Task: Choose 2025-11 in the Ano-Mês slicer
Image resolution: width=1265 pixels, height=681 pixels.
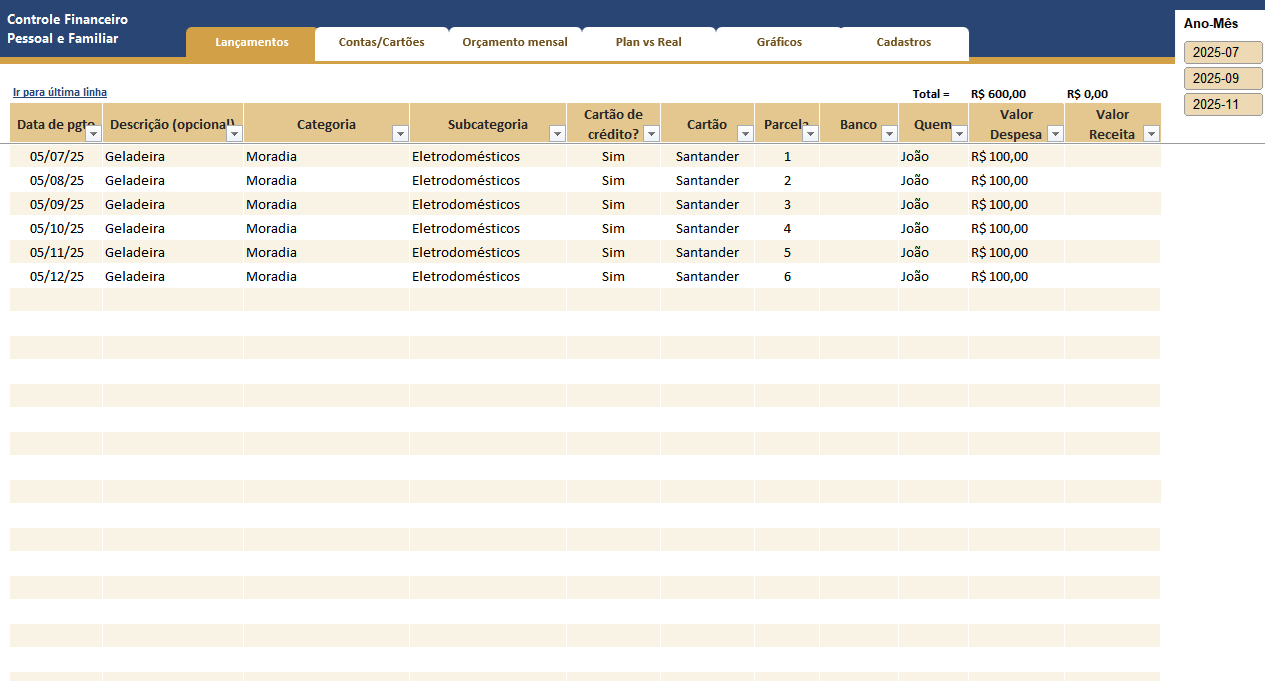Action: click(1222, 105)
